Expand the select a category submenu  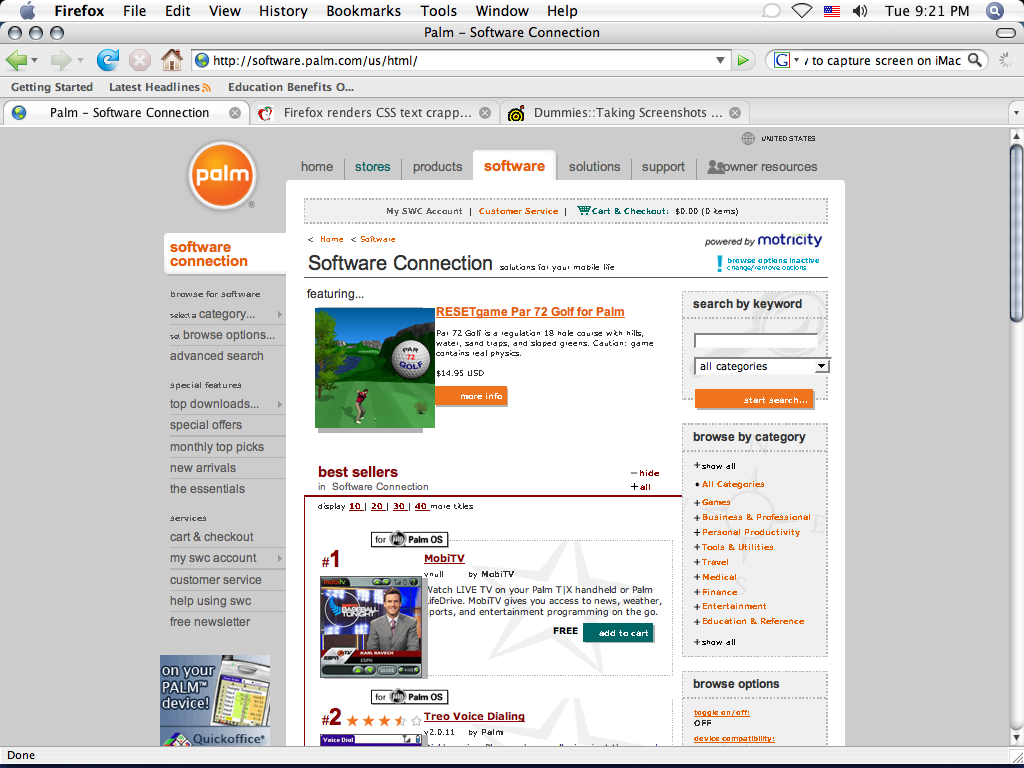280,315
